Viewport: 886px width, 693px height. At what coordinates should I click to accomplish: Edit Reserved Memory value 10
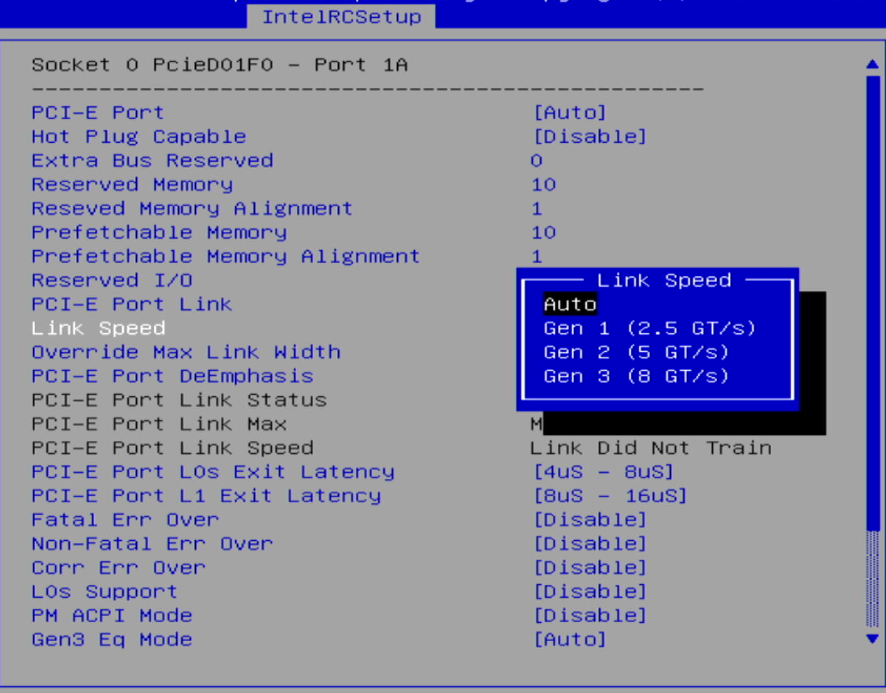click(543, 184)
